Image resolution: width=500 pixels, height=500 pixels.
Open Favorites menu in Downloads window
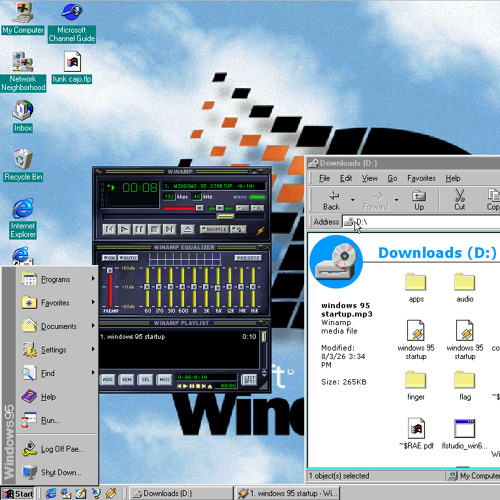421,178
